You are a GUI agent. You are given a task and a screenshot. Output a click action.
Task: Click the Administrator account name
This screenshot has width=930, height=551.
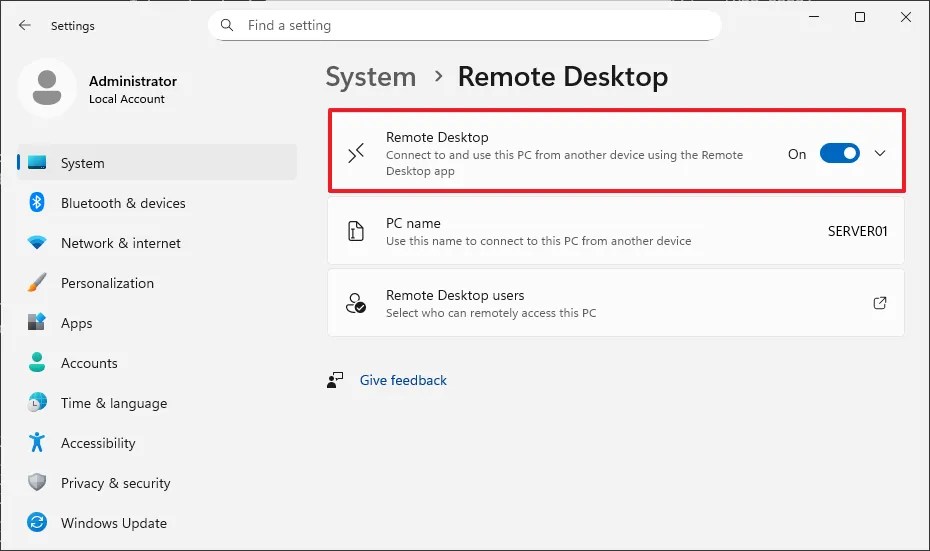tap(133, 81)
